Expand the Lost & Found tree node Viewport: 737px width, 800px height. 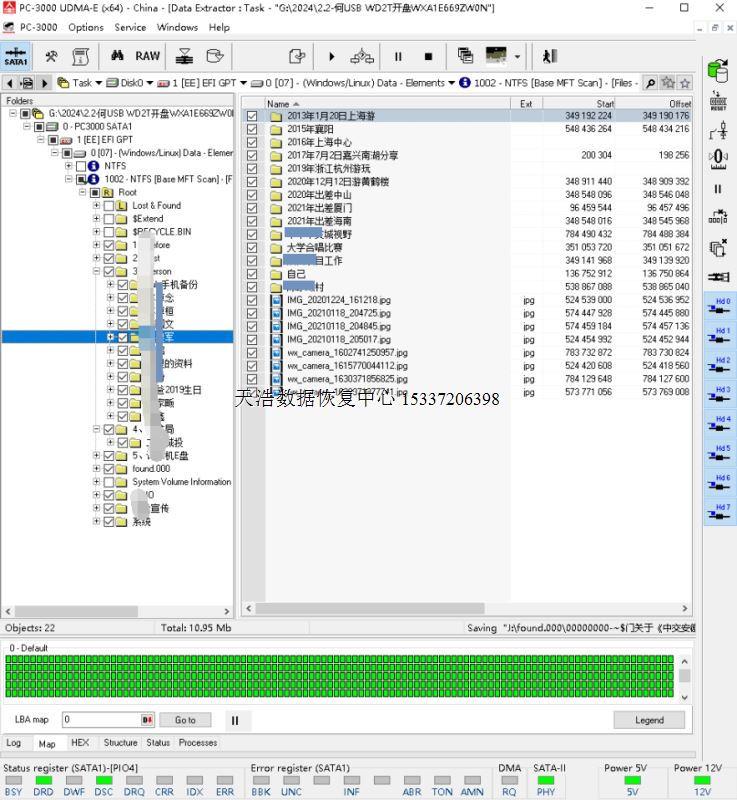(96, 206)
